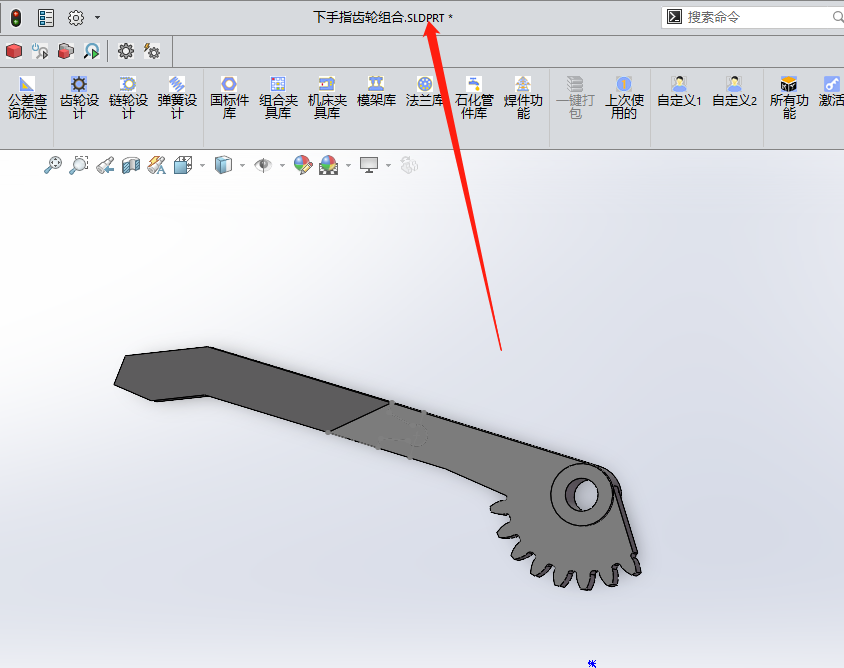Click the red and gray blocks icon

(x=66, y=51)
